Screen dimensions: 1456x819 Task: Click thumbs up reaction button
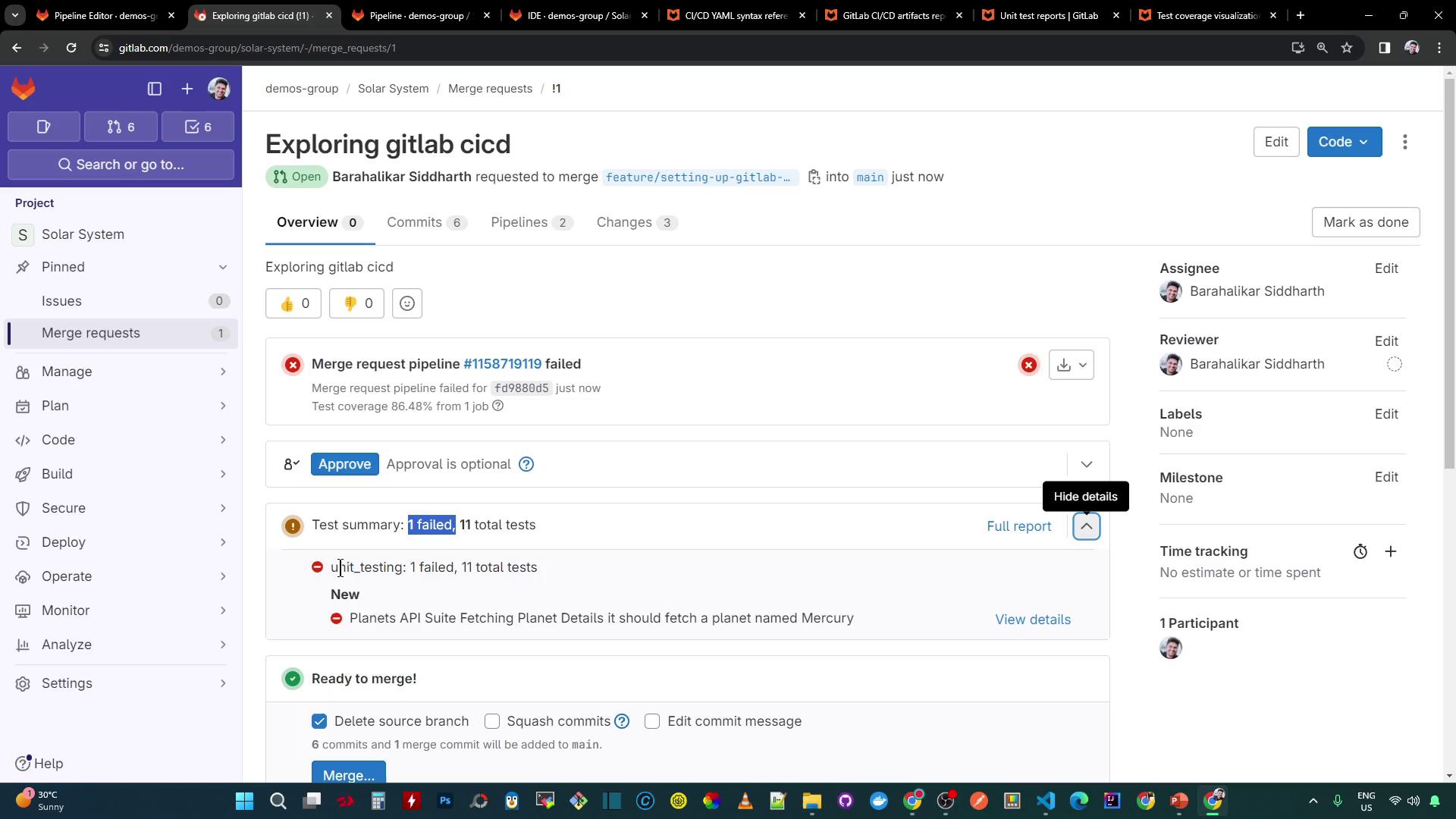click(x=293, y=304)
